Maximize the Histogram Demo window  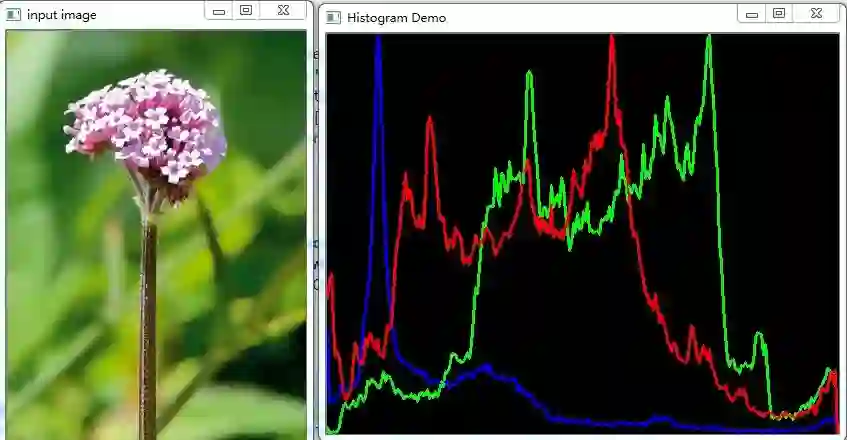pos(779,14)
